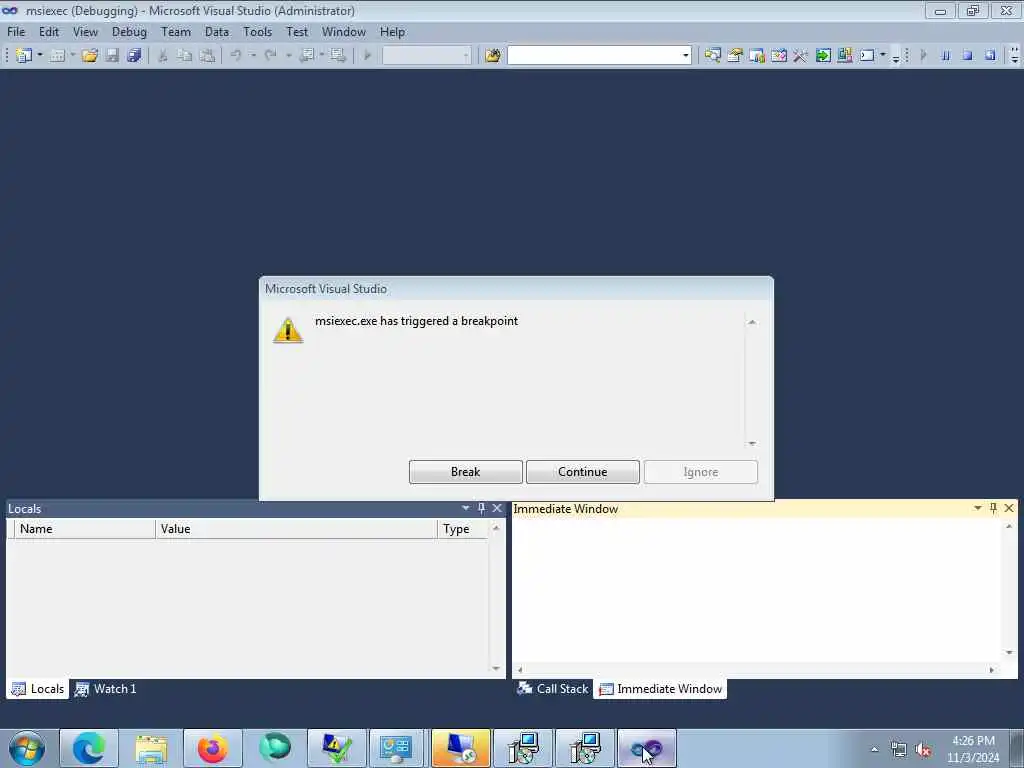
Task: Click the Add New Item icon
Action: pyautogui.click(x=57, y=56)
